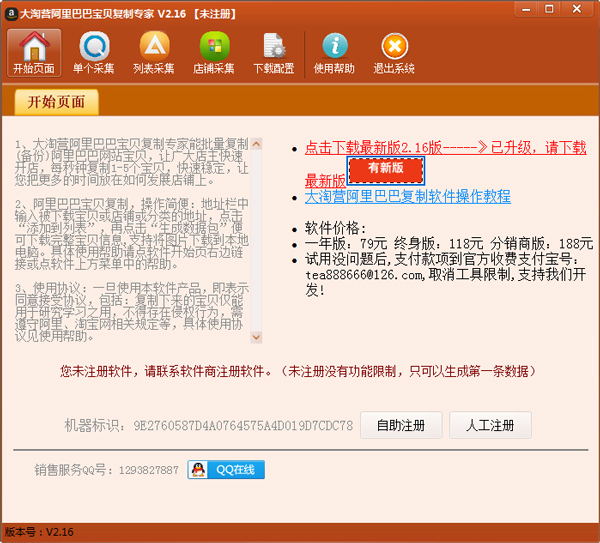Click the red 您未注册软件 notice text
The image size is (600, 543).
click(x=297, y=371)
